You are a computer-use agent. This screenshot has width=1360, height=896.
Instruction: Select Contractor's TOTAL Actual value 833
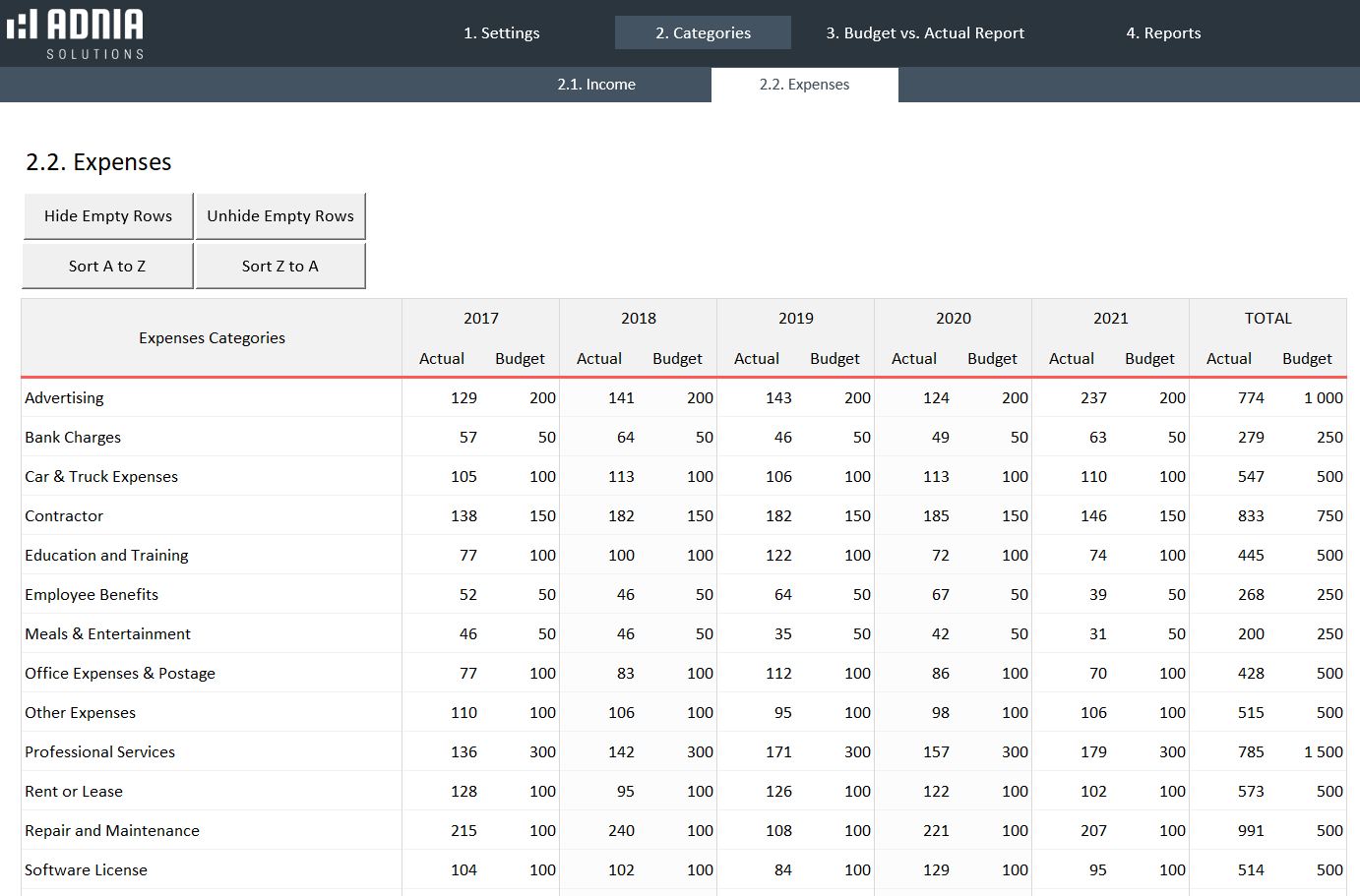1251,515
